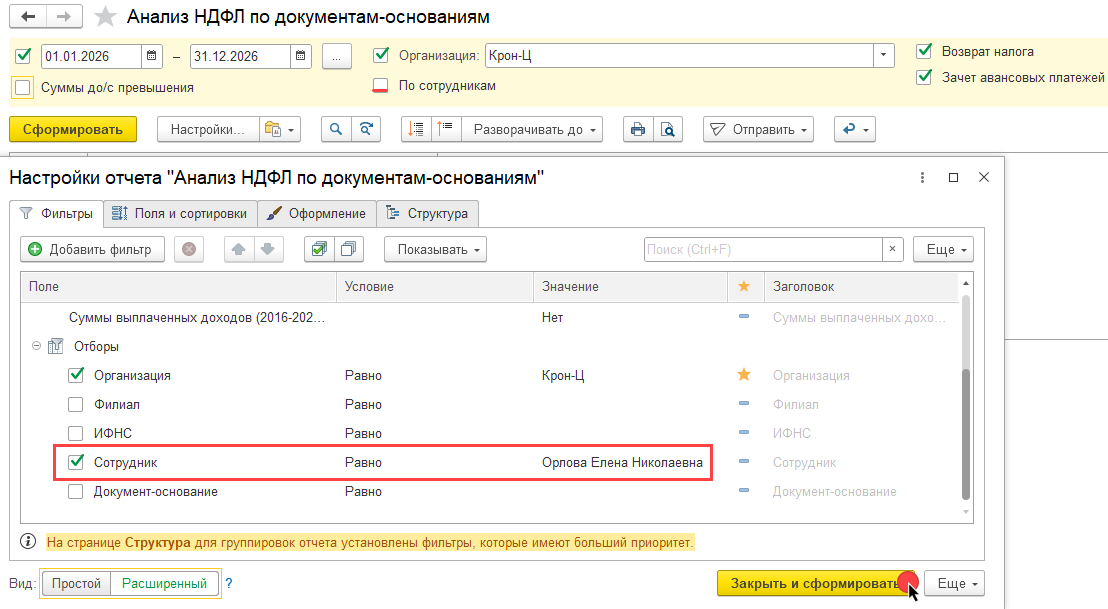Switch to Фильтры tab

(x=57, y=214)
